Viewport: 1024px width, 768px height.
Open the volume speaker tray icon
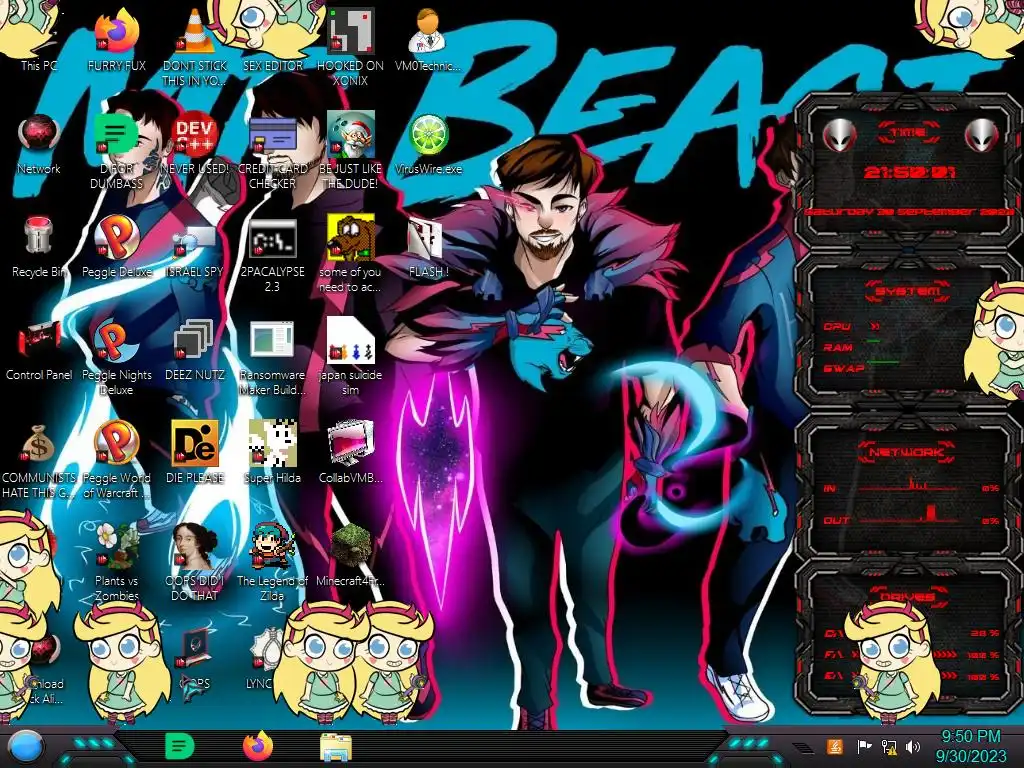tap(913, 746)
